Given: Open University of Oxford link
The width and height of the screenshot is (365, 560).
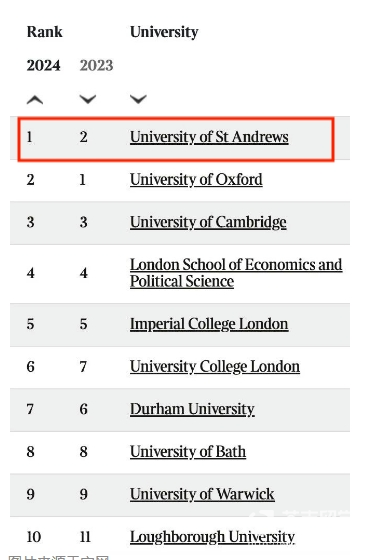Looking at the screenshot, I should coord(196,180).
